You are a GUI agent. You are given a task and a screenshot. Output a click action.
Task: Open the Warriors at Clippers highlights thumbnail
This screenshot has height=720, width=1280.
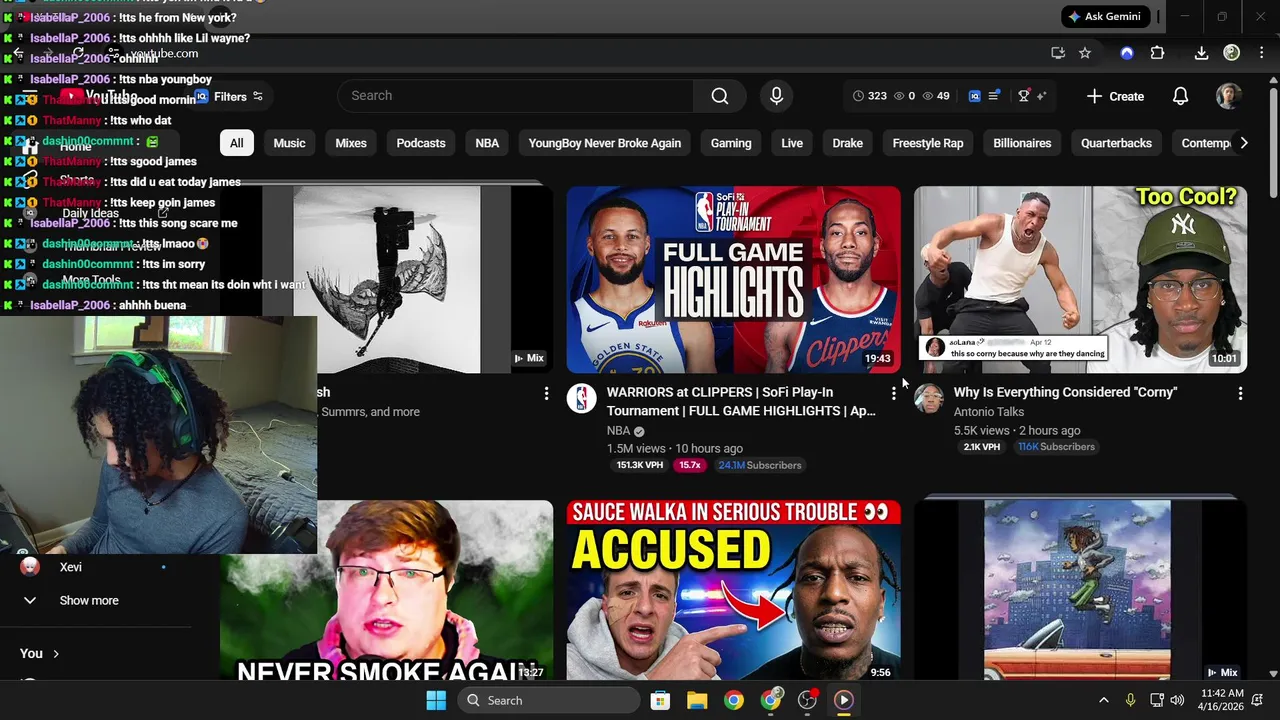(x=733, y=279)
